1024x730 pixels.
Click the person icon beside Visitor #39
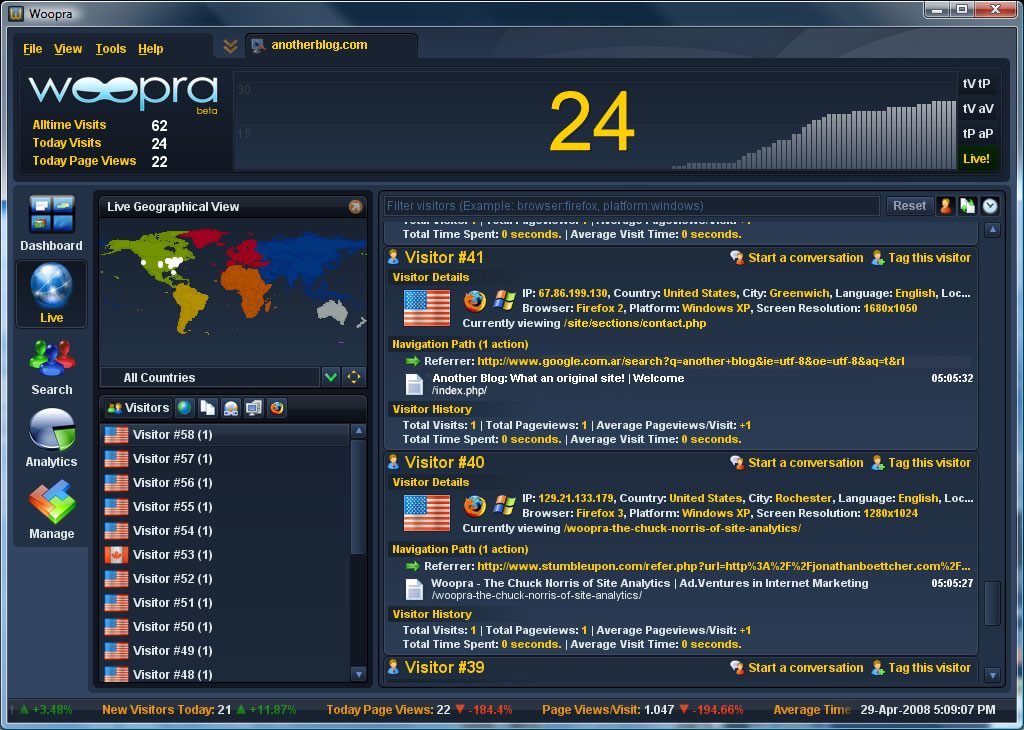tap(393, 667)
